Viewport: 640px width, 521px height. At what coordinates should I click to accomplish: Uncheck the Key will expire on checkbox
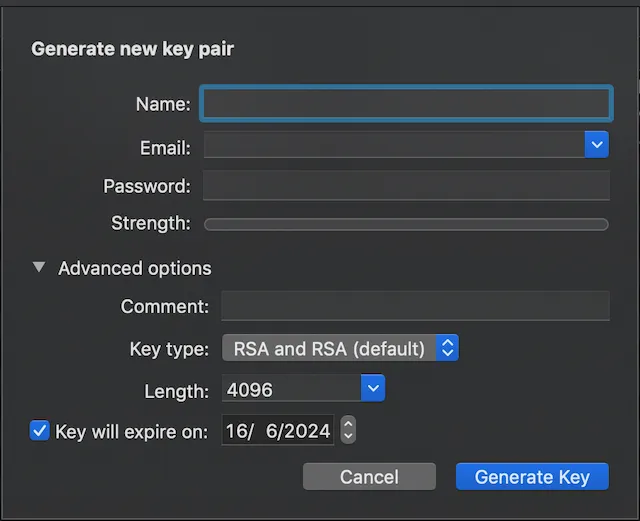[40, 431]
